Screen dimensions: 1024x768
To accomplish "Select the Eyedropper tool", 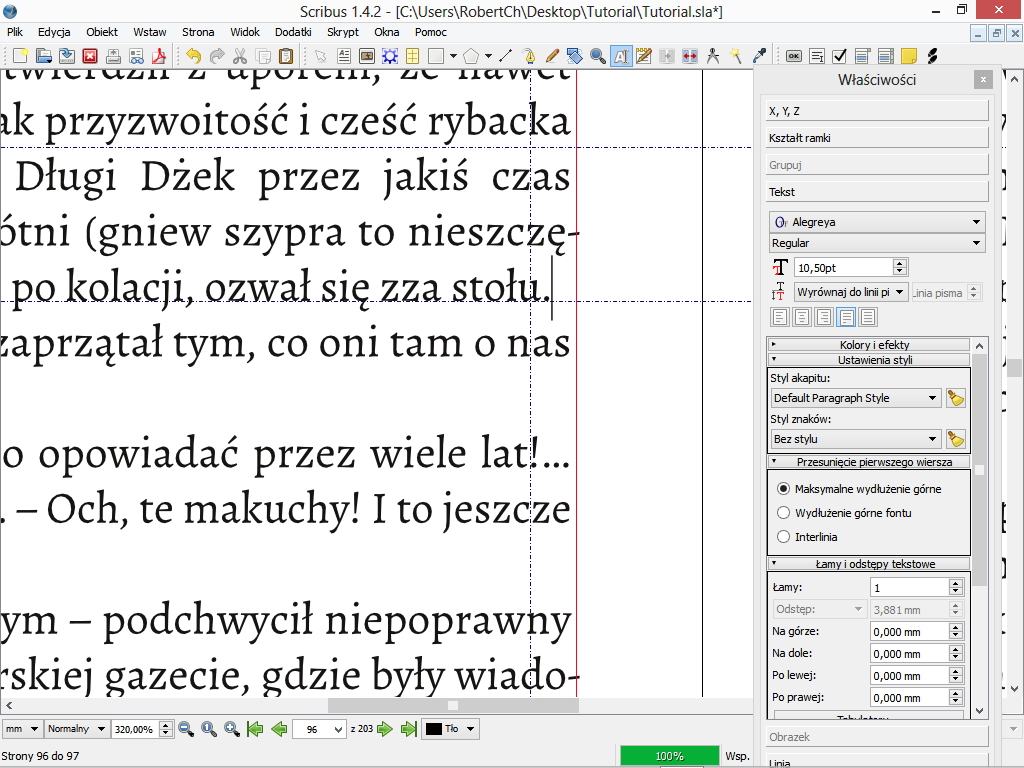I will tap(759, 56).
